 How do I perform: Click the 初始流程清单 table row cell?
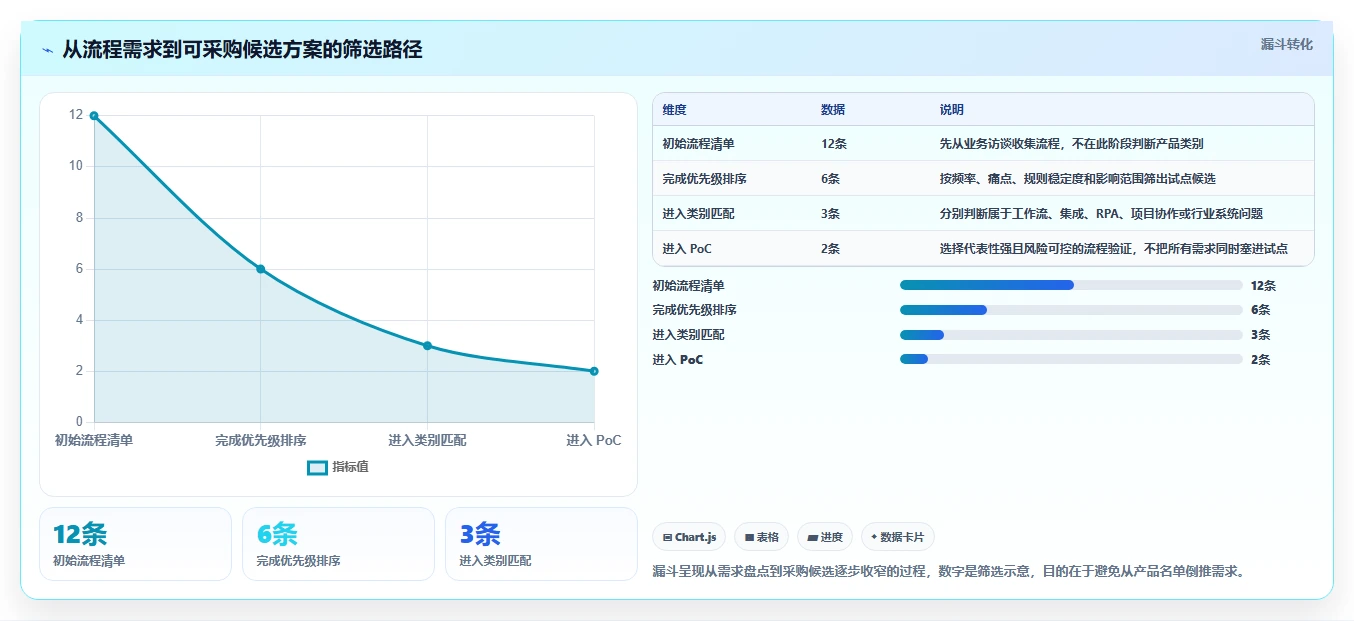pyautogui.click(x=698, y=143)
